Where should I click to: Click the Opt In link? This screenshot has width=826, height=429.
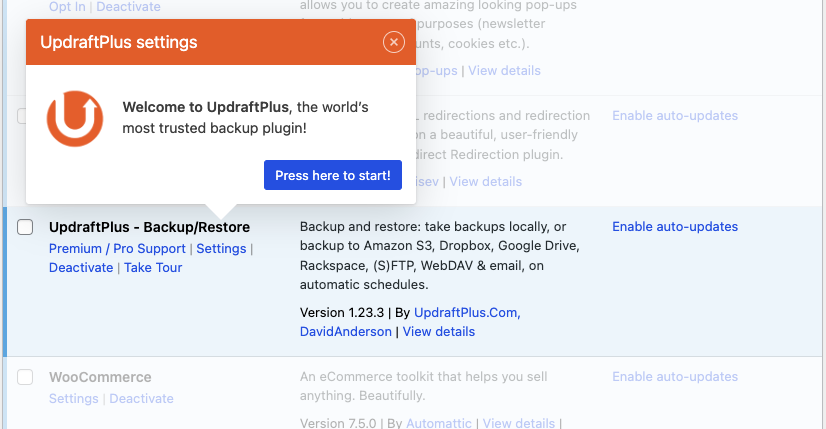click(x=67, y=7)
